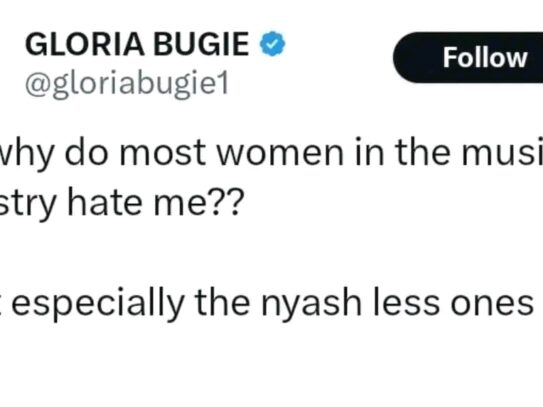The width and height of the screenshot is (543, 407).
Task: Click the blue verified badge icon
Action: pyautogui.click(x=273, y=44)
